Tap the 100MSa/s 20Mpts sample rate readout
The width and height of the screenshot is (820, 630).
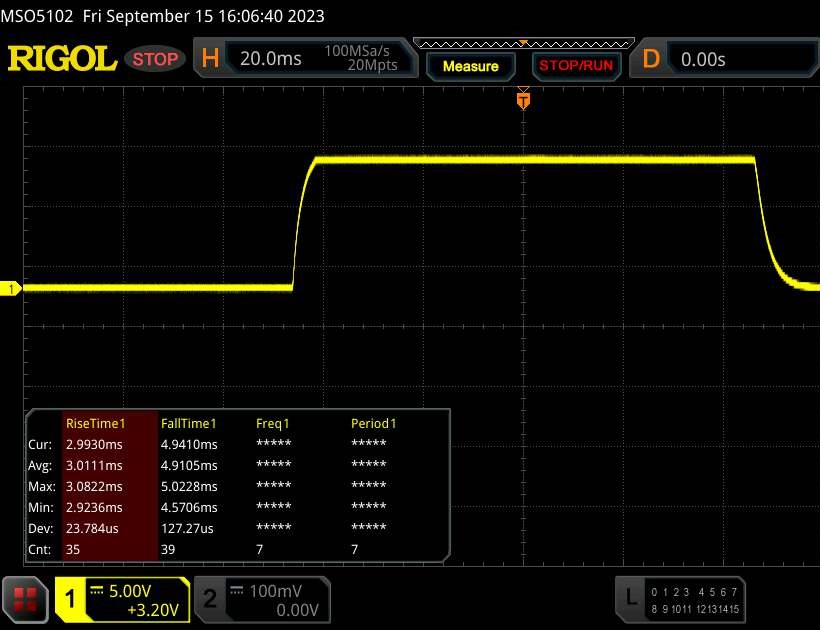pyautogui.click(x=360, y=58)
